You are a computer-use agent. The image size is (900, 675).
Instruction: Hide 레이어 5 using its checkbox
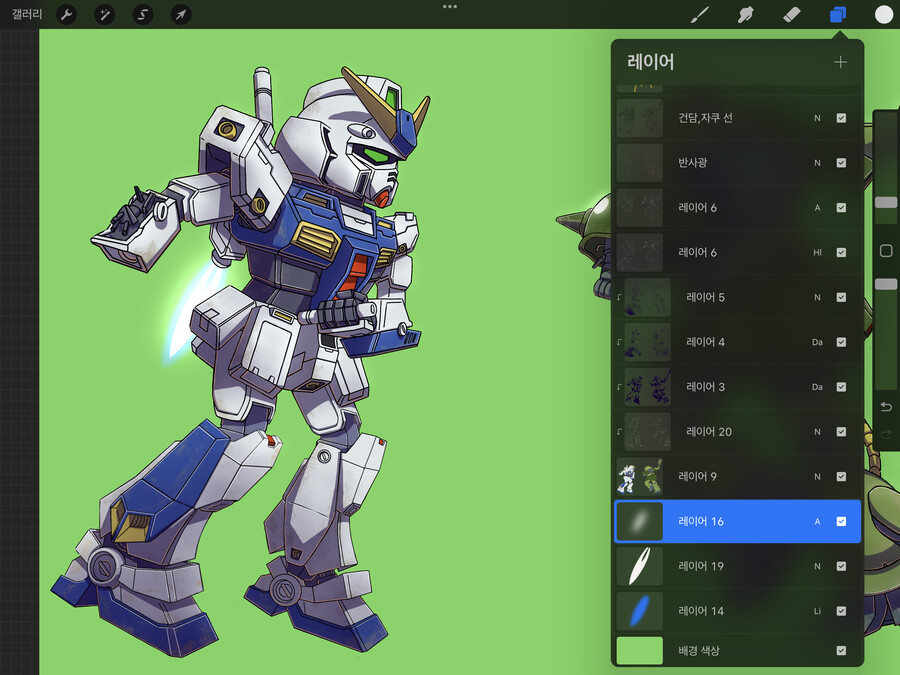point(841,297)
